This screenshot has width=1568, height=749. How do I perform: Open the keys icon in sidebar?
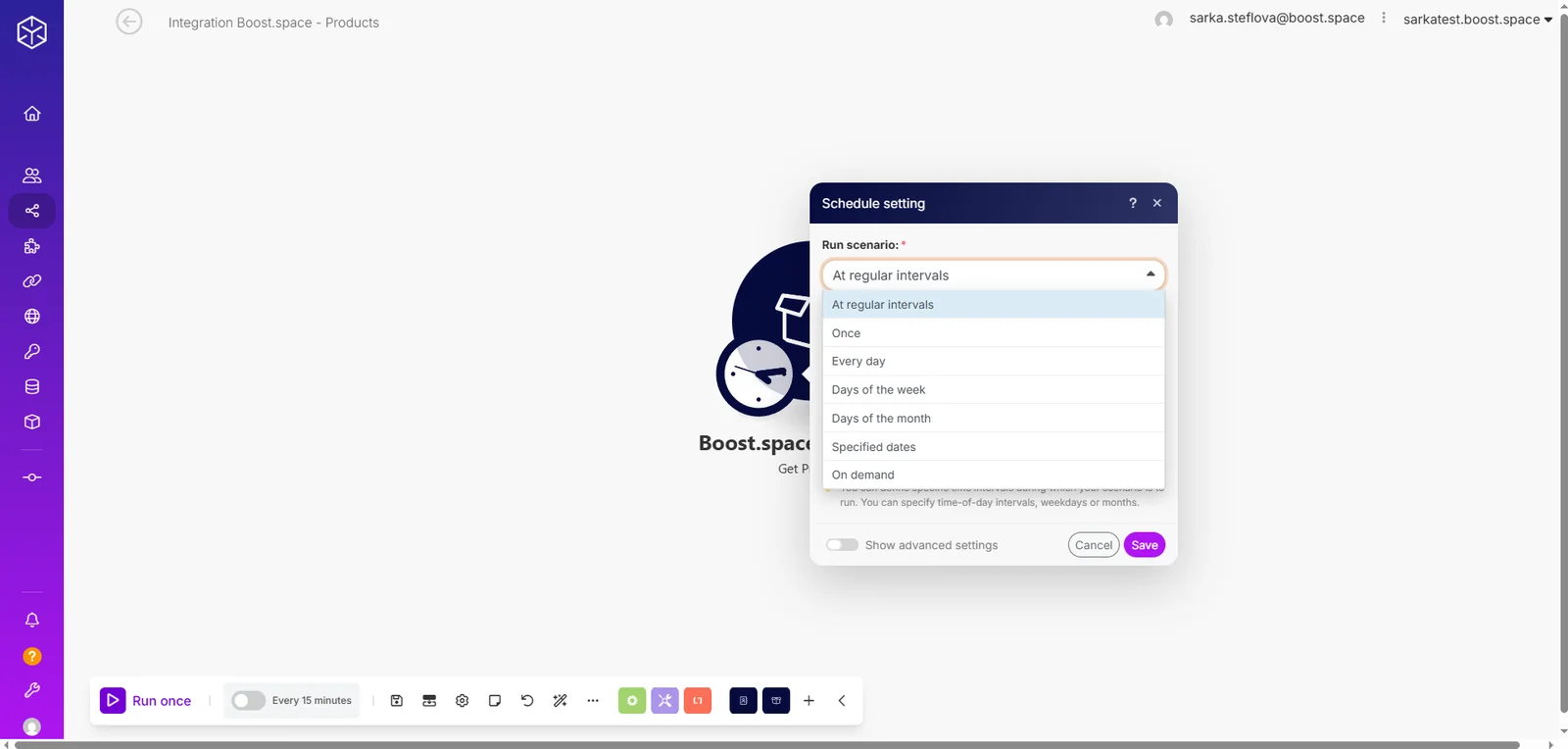32,352
